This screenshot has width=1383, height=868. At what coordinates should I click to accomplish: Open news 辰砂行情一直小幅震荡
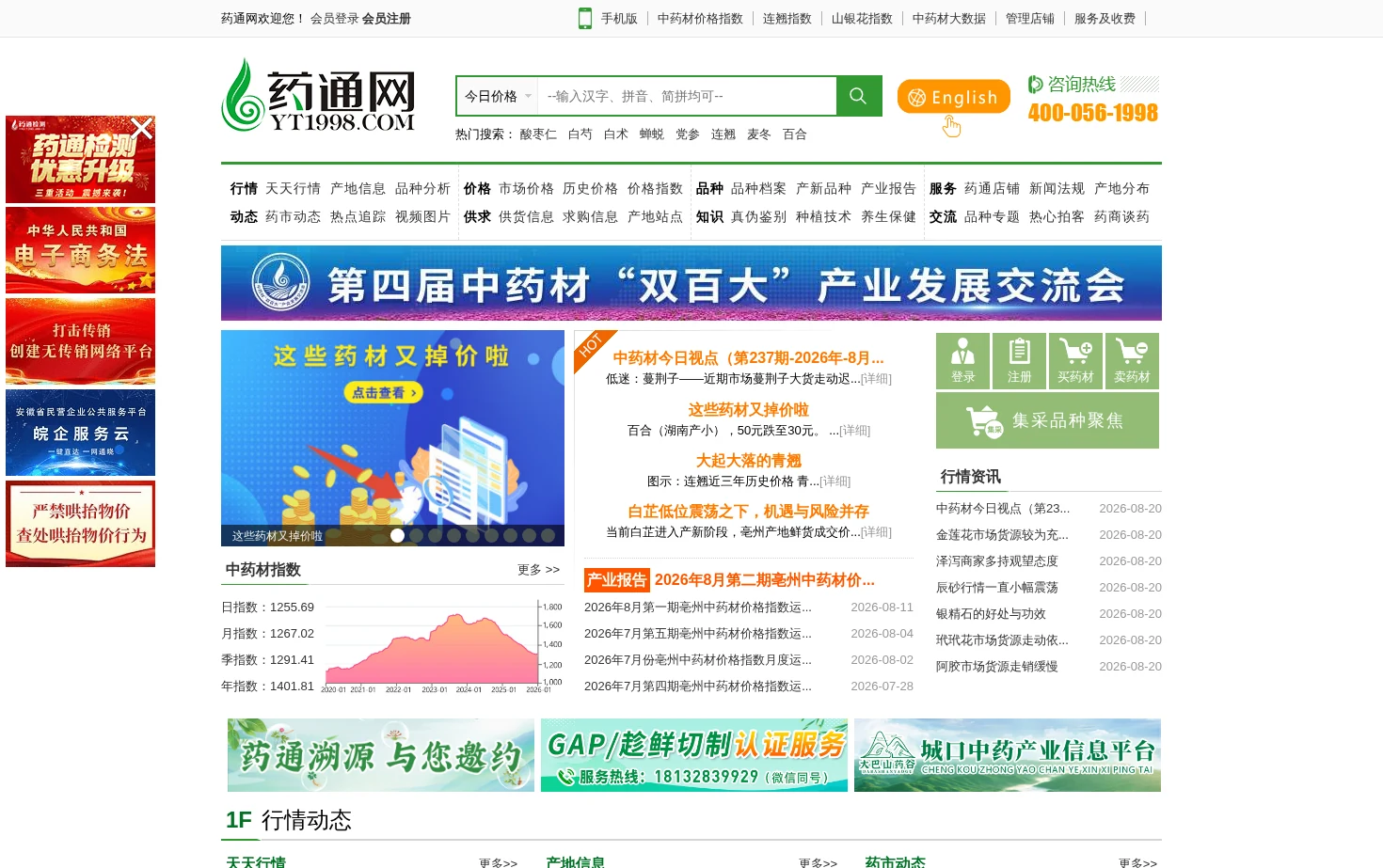click(x=996, y=588)
